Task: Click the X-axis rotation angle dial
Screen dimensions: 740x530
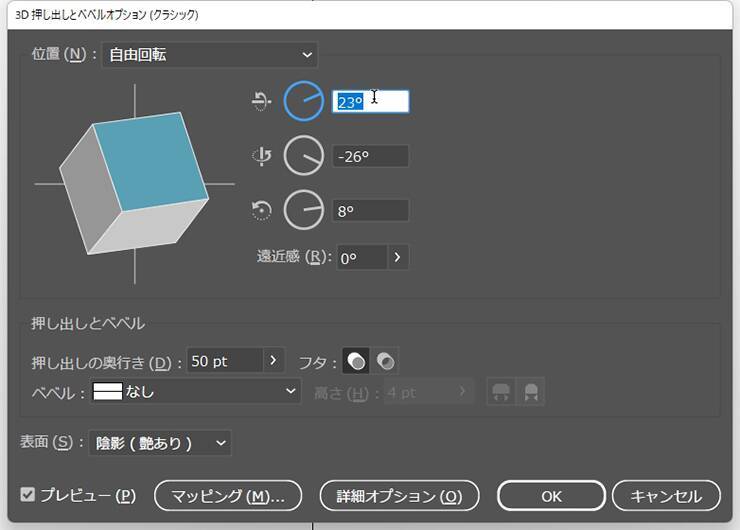Action: pos(304,101)
